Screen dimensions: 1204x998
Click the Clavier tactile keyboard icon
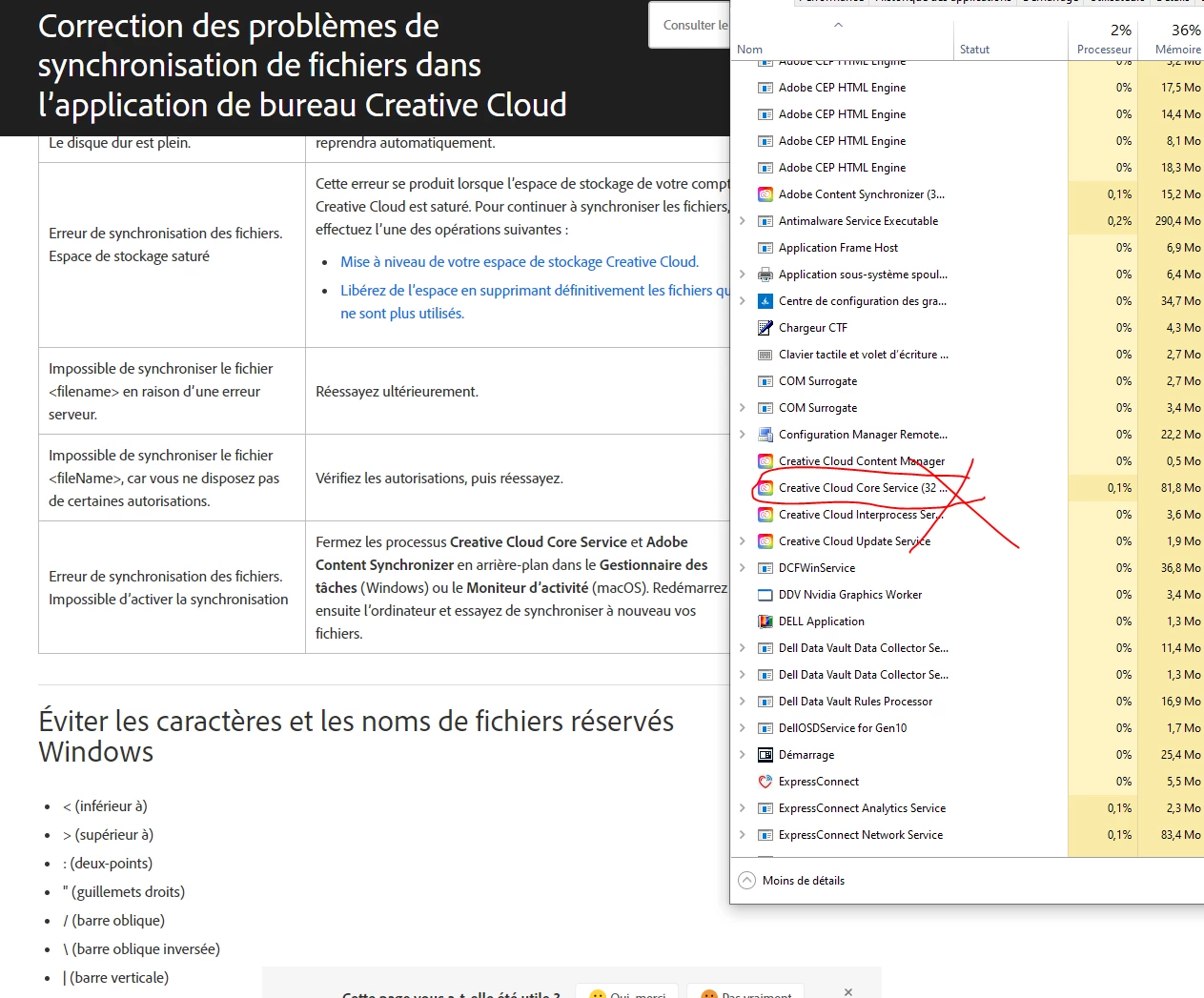coord(765,355)
